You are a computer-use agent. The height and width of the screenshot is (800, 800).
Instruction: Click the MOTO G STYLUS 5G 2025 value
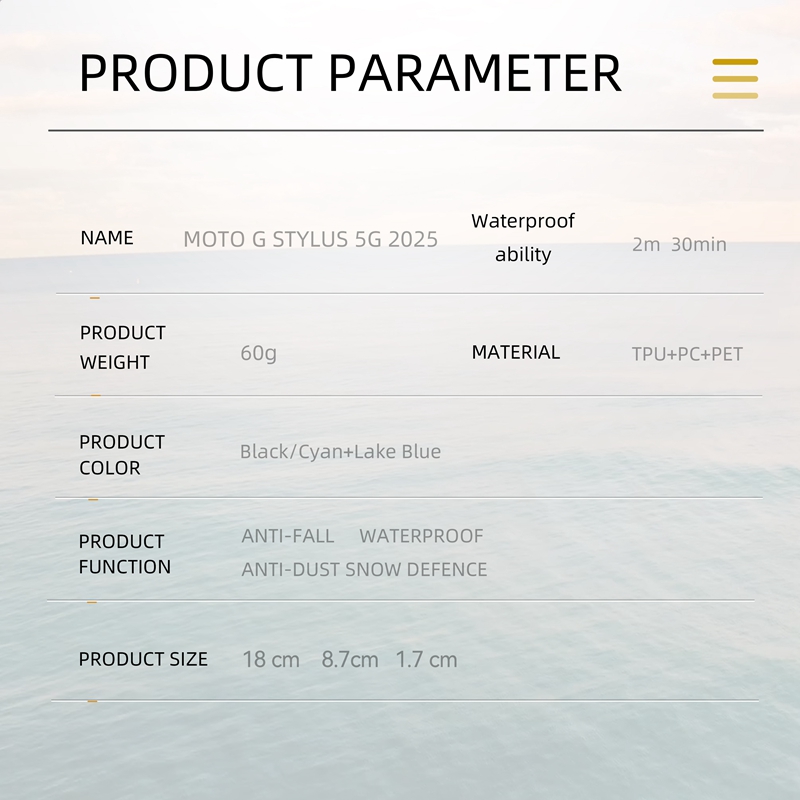[x=310, y=240]
